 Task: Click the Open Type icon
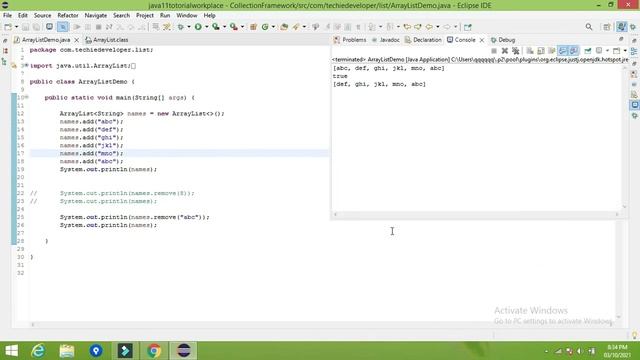point(284,27)
